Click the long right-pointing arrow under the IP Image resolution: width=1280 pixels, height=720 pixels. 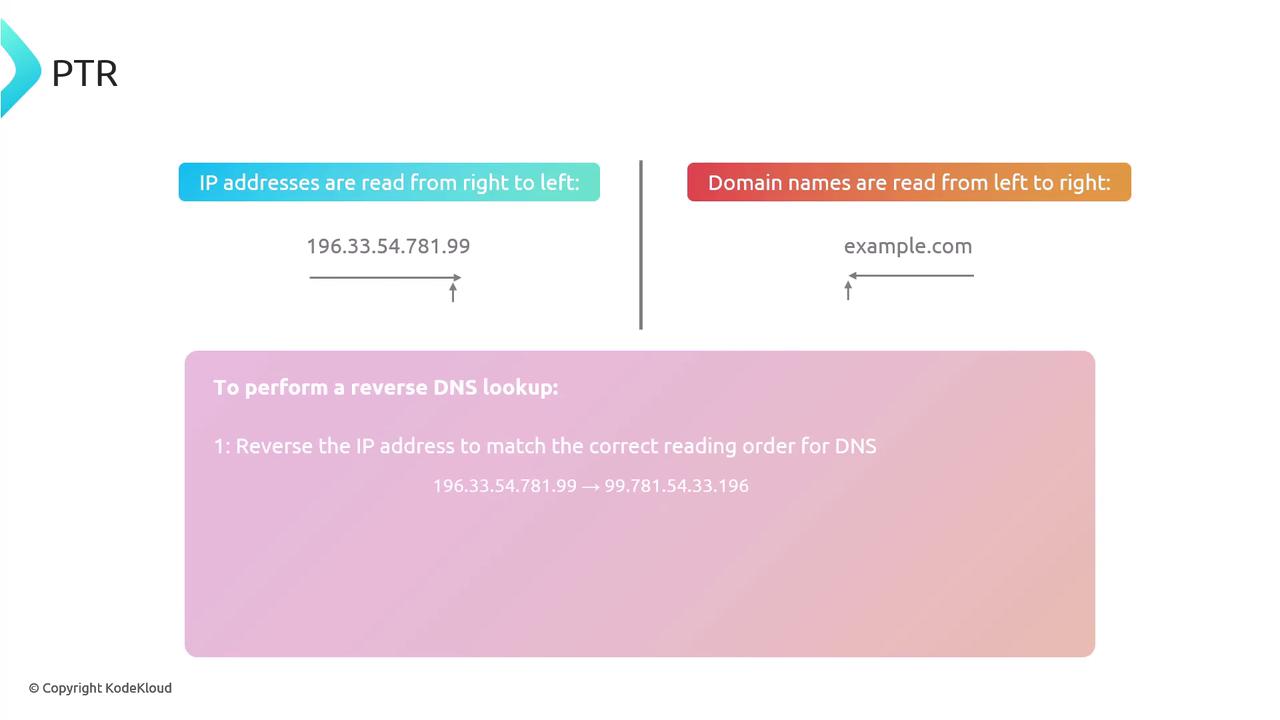pyautogui.click(x=385, y=277)
